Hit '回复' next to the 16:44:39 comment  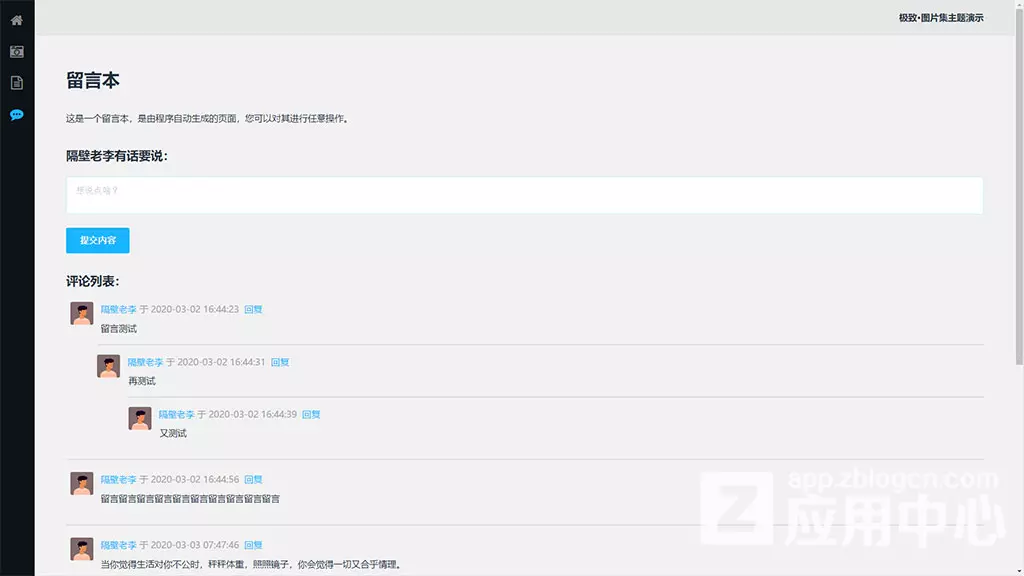(311, 414)
